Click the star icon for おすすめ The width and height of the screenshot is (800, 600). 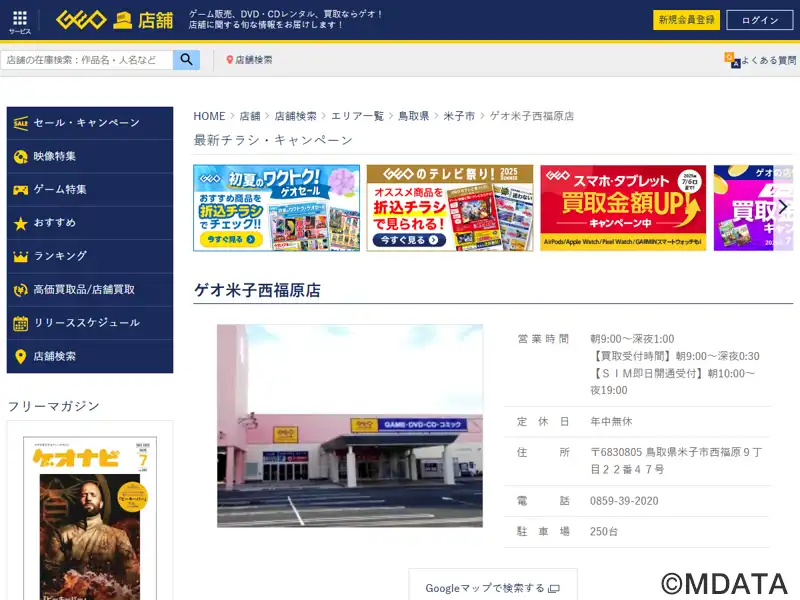(x=20, y=223)
